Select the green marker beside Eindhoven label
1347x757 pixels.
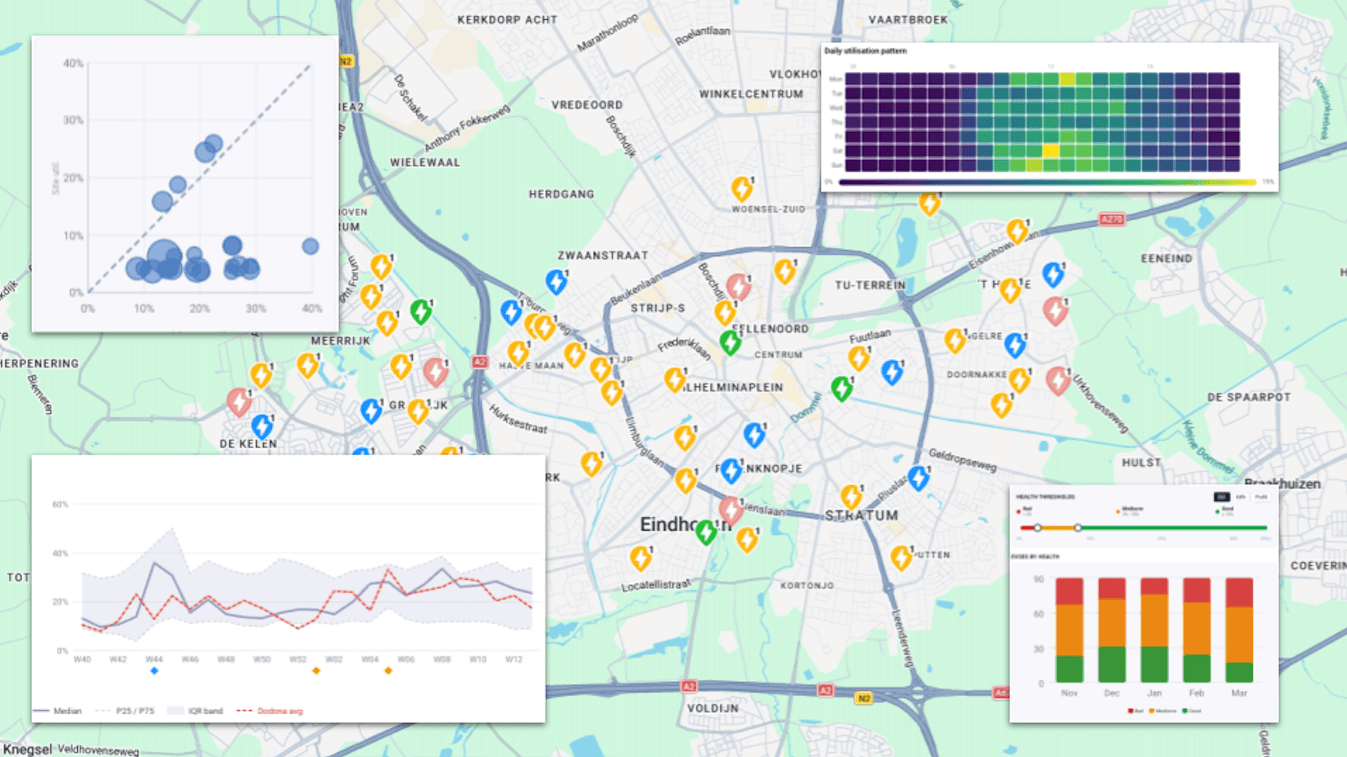click(x=707, y=532)
